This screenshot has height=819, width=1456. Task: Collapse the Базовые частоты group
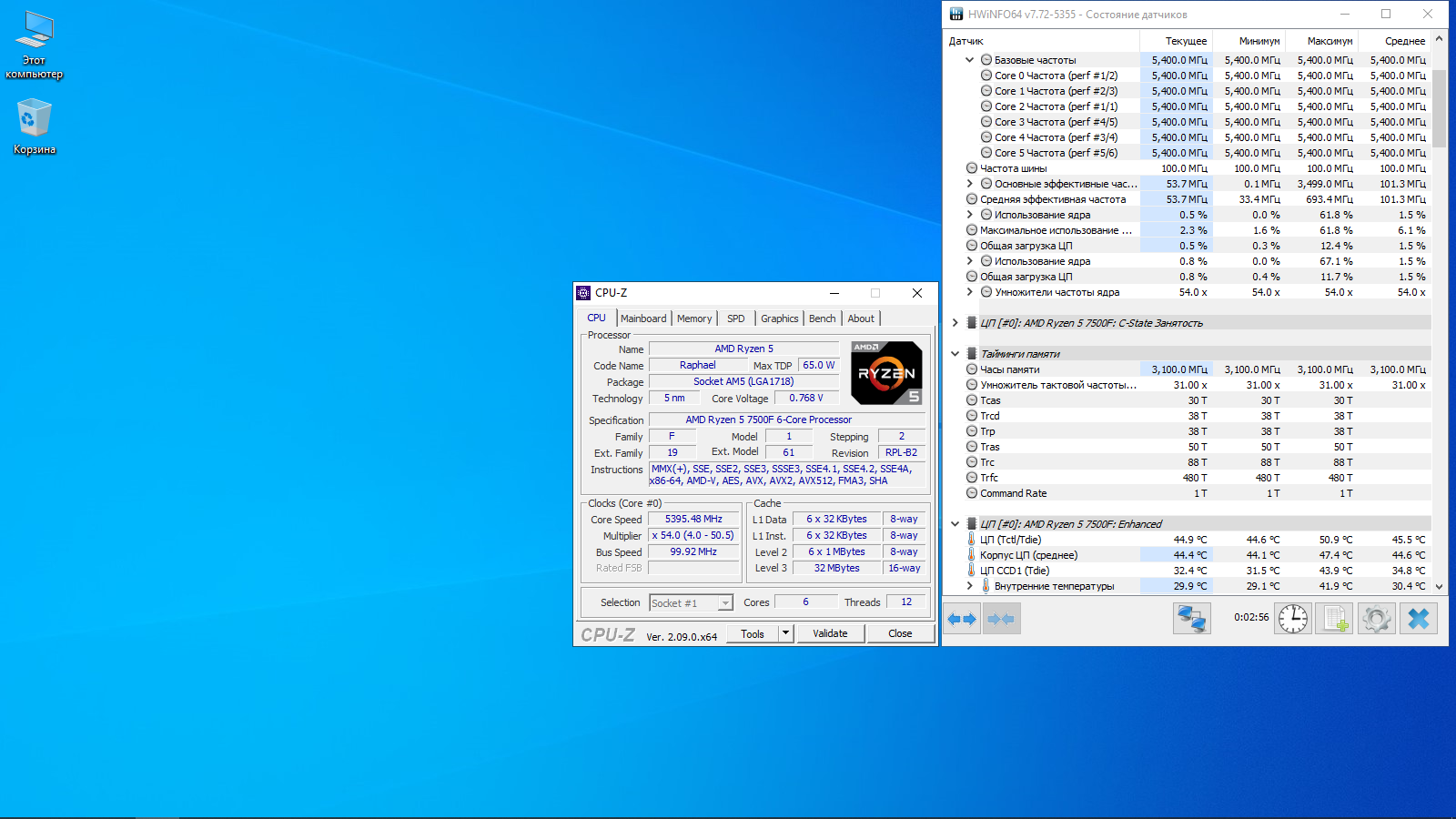coord(969,60)
